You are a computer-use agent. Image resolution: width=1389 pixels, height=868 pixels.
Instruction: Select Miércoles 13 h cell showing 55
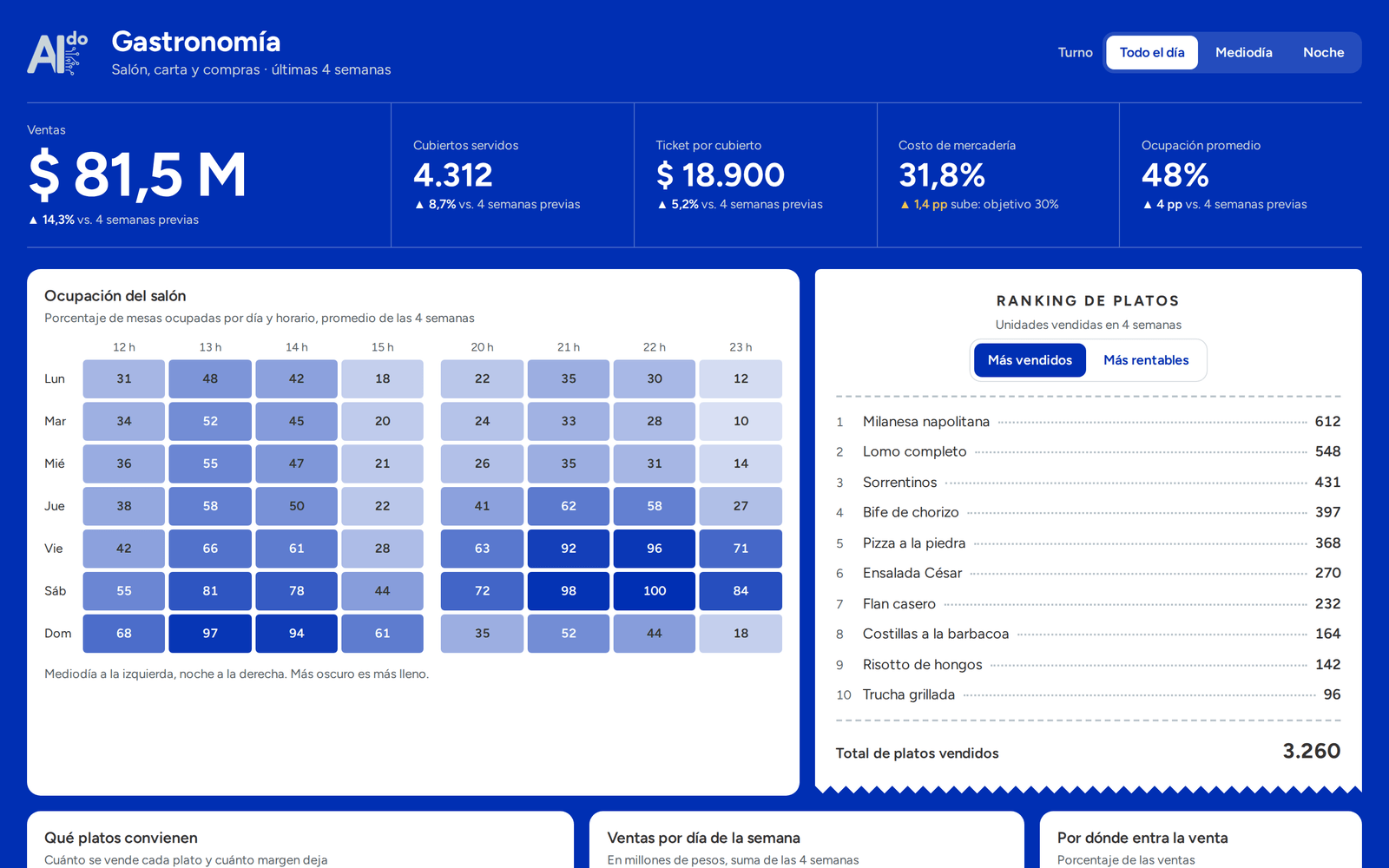[210, 464]
